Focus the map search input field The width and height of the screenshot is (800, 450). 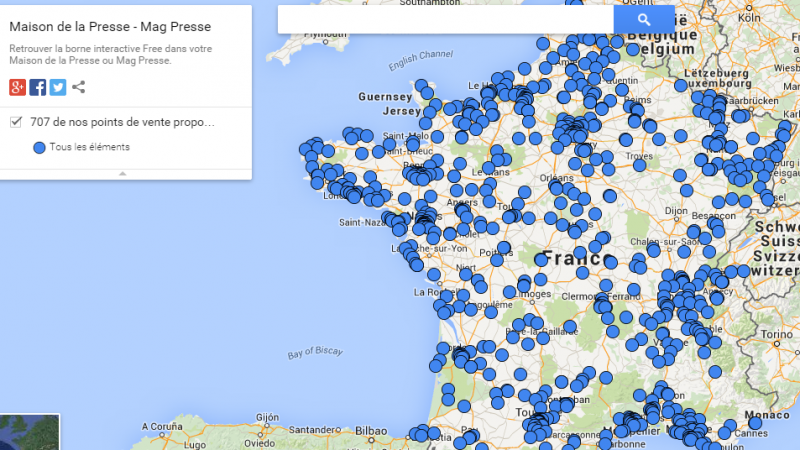445,19
